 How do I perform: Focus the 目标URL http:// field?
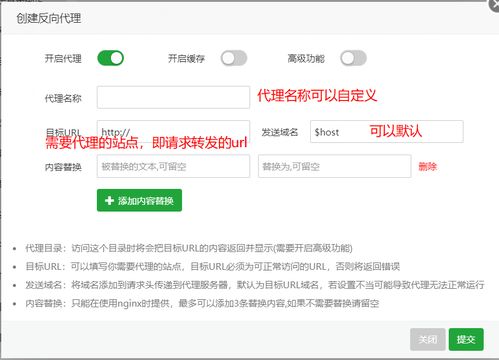pos(173,131)
